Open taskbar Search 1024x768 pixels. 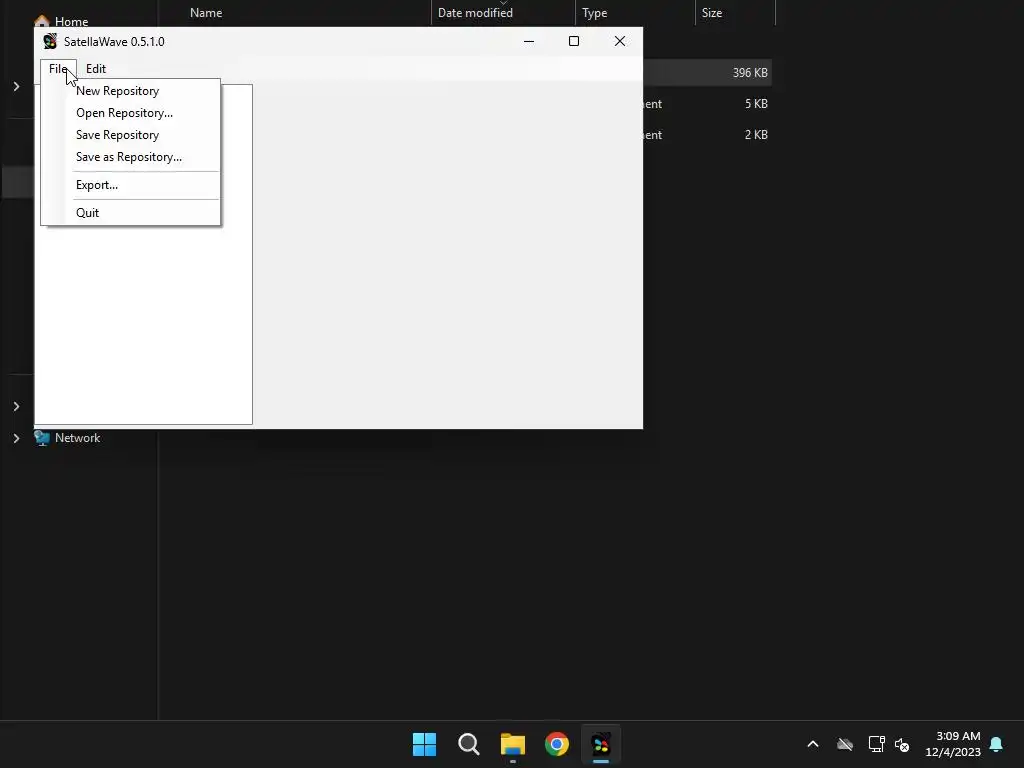469,744
